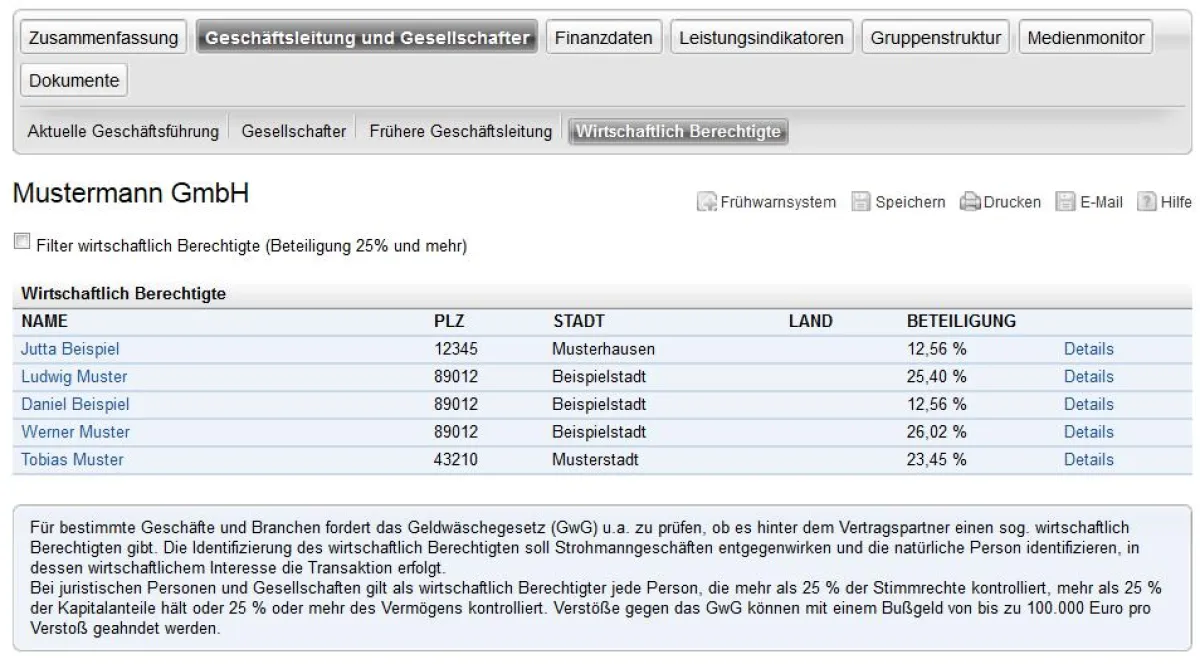Select the Gesellschafter section
Viewport: 1200px width, 664px height.
tap(294, 130)
